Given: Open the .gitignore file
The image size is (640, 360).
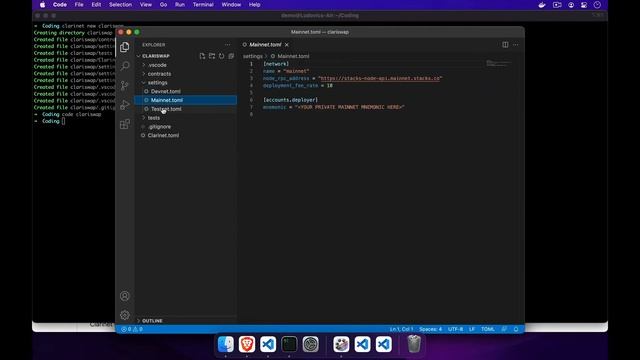Looking at the screenshot, I should click(x=186, y=127).
